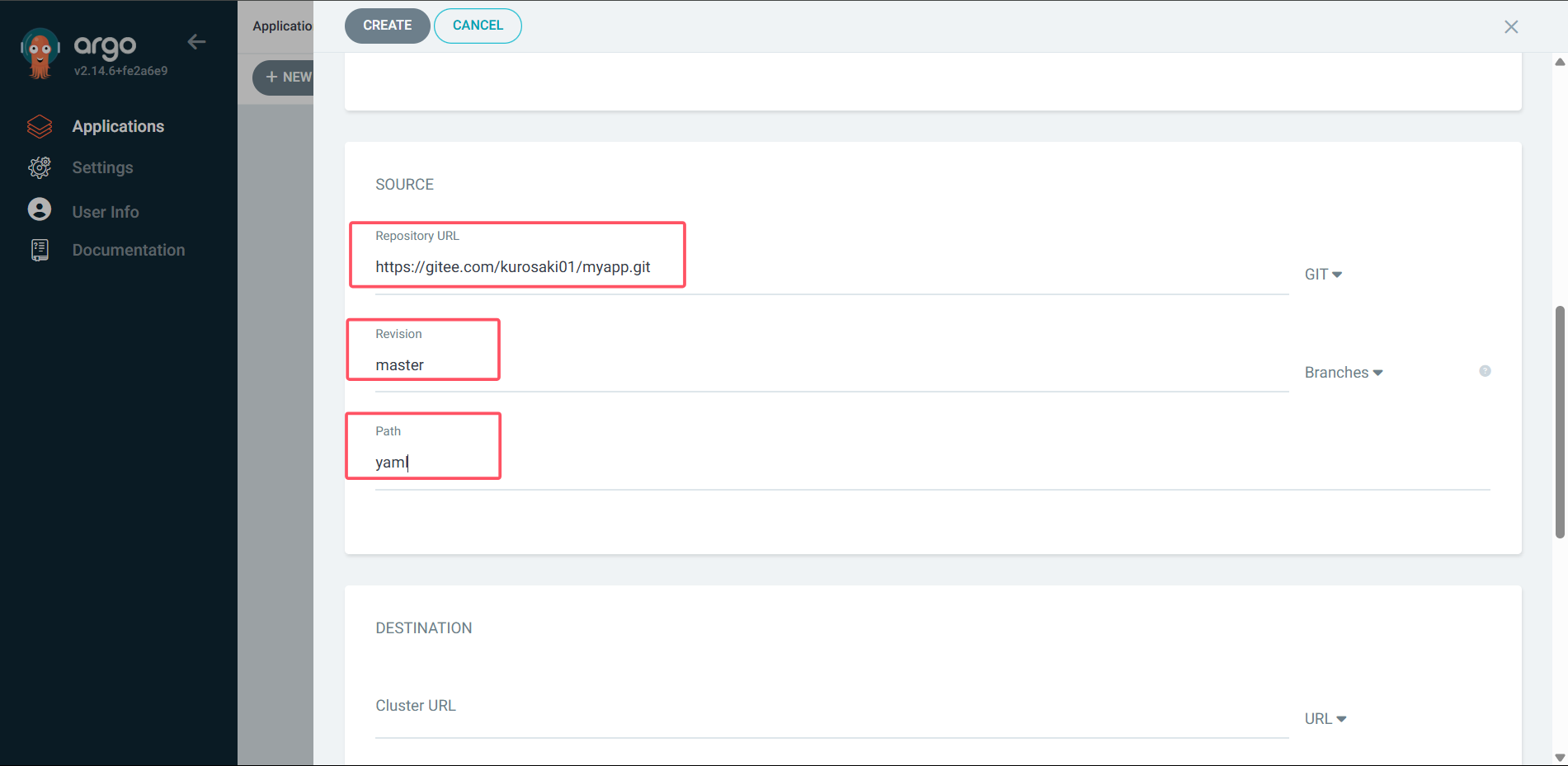1568x766 pixels.
Task: Click the User Info avatar icon
Action: (x=40, y=209)
